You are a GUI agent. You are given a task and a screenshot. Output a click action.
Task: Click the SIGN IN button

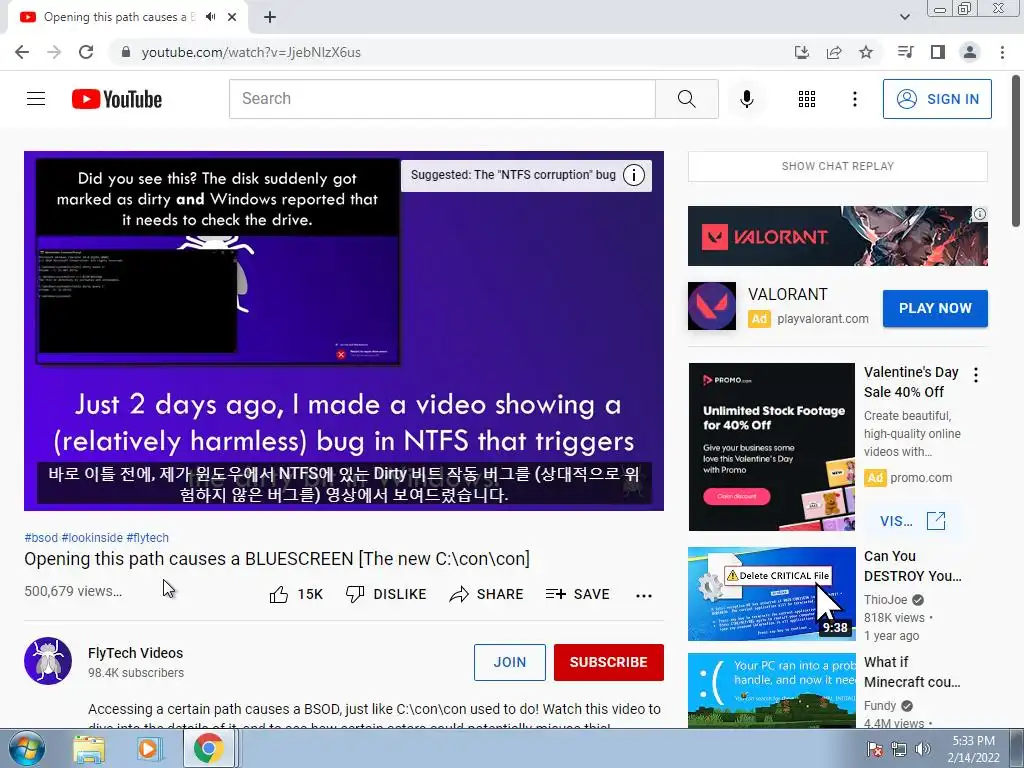pyautogui.click(x=937, y=99)
